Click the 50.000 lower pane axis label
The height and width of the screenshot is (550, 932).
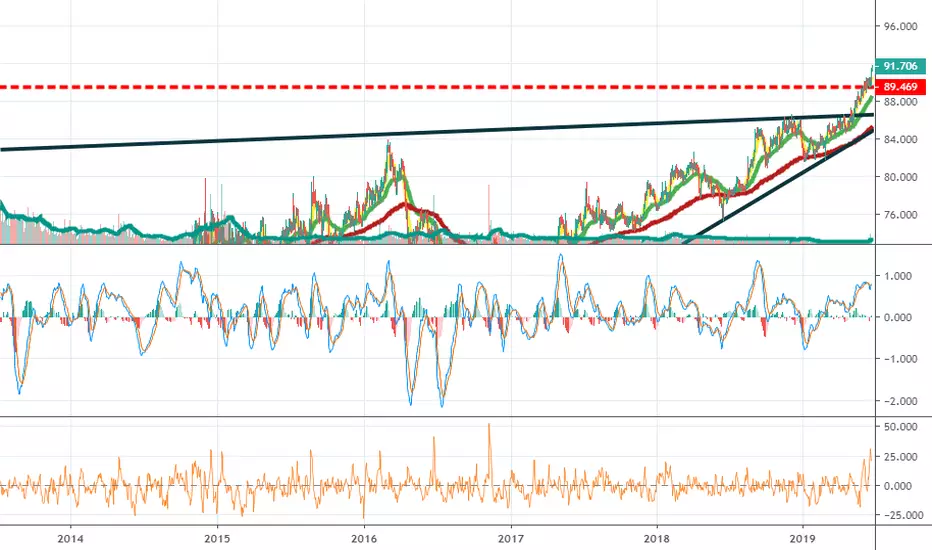click(x=900, y=427)
